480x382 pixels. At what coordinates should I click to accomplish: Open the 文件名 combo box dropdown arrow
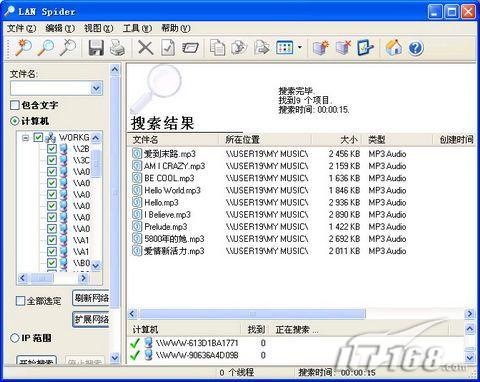tap(96, 88)
